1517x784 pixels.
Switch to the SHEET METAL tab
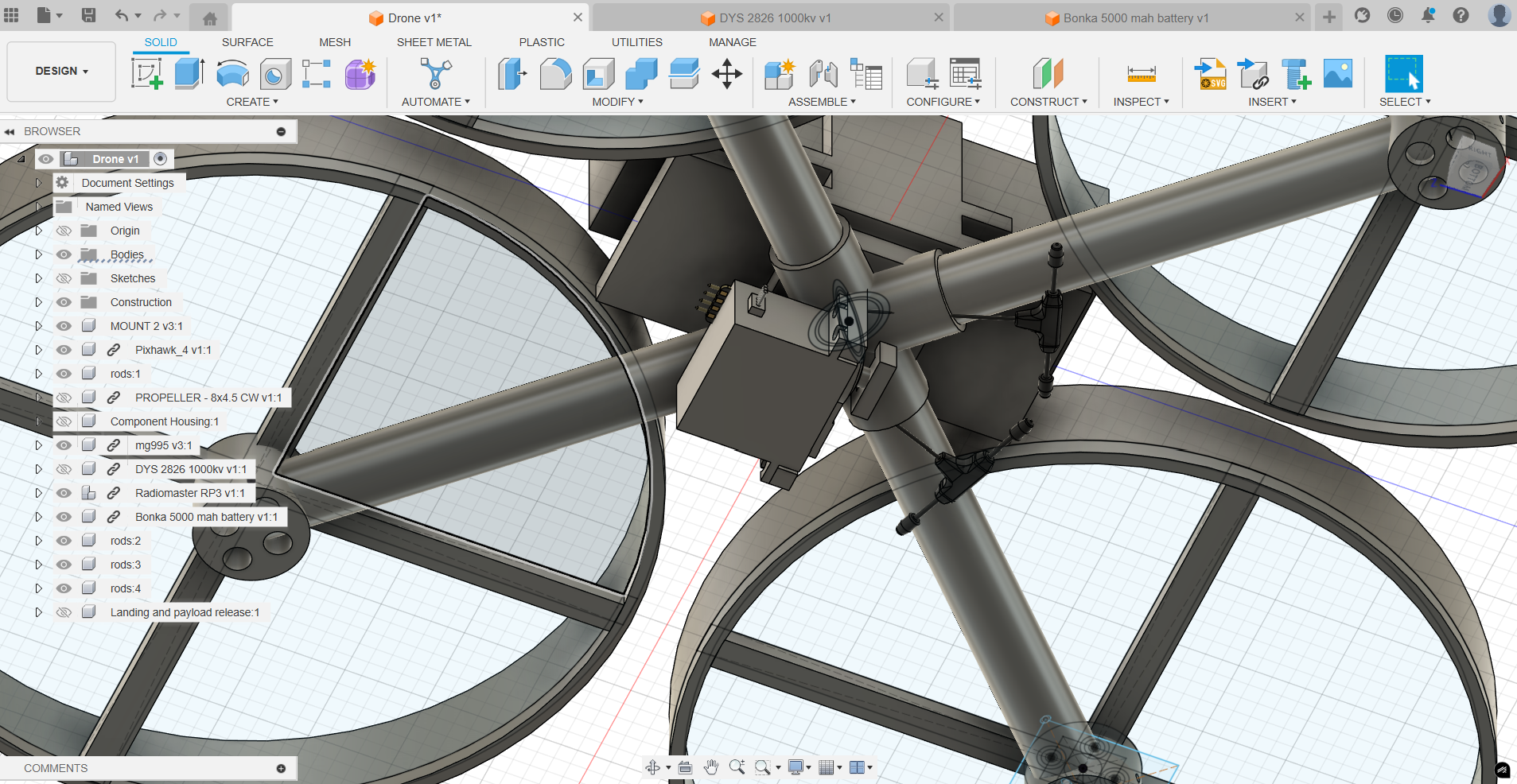coord(434,42)
